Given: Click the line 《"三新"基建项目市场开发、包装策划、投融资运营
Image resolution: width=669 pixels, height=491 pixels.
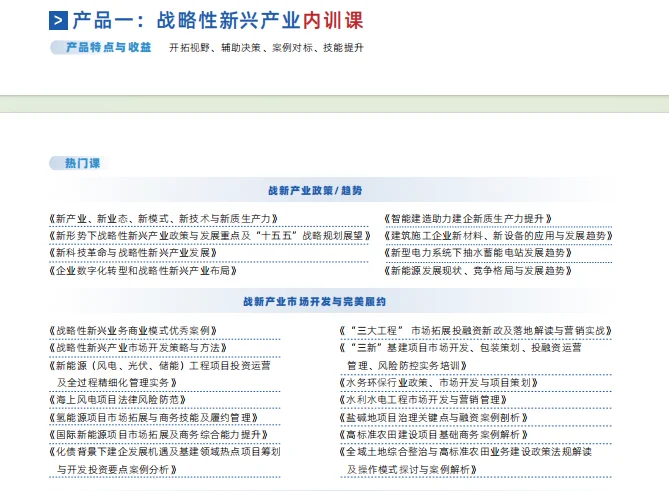Looking at the screenshot, I should [x=460, y=348].
